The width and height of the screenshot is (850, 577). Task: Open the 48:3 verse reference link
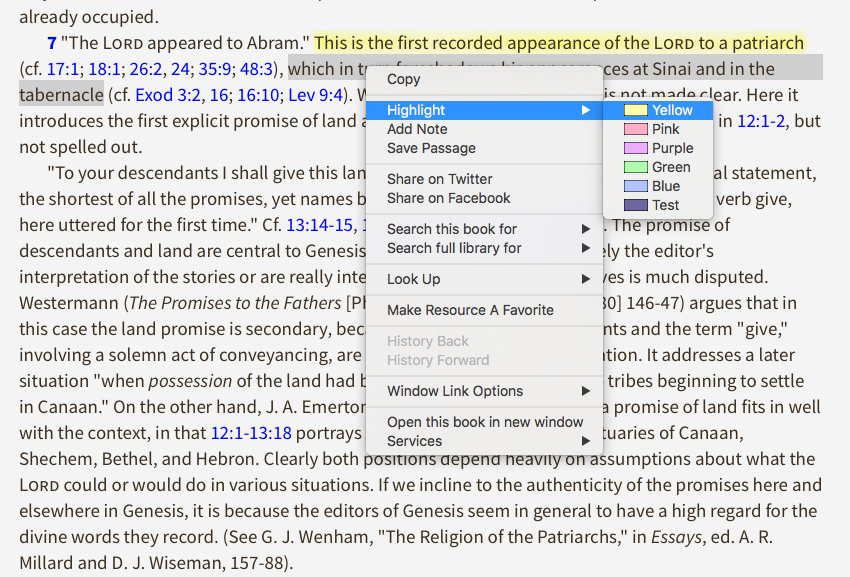click(x=256, y=69)
